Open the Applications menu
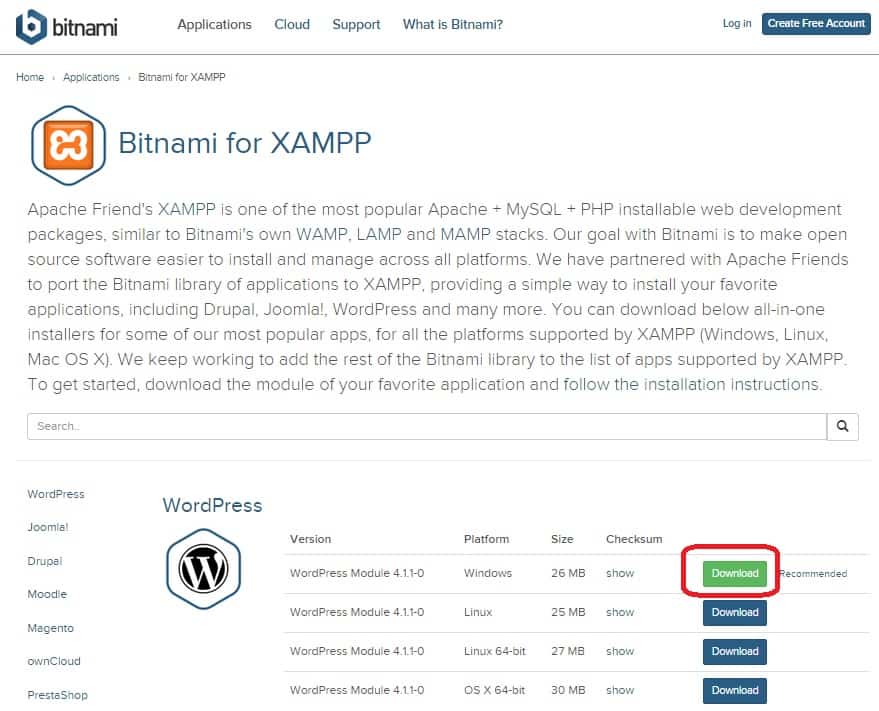879x711 pixels. click(214, 25)
